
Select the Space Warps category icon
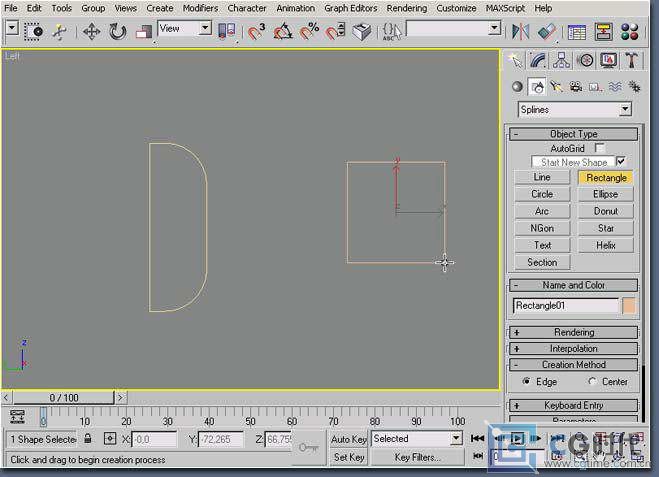pos(615,87)
